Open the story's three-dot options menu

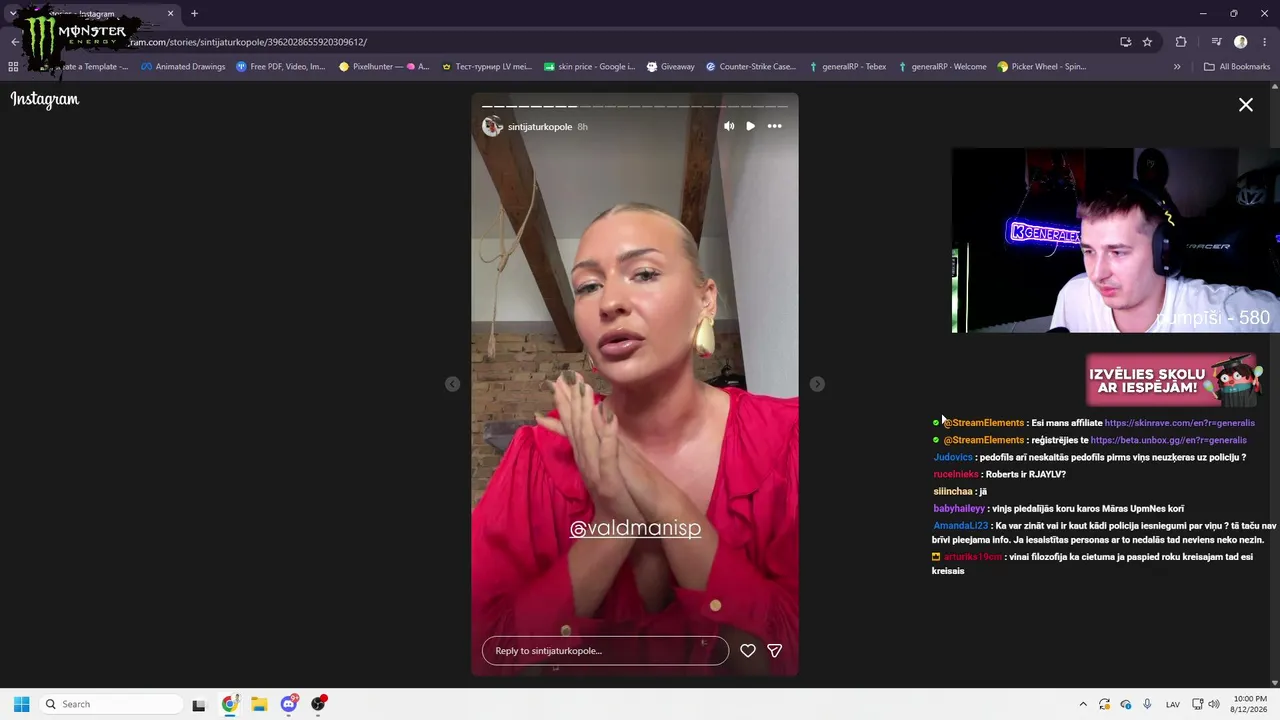pos(774,126)
